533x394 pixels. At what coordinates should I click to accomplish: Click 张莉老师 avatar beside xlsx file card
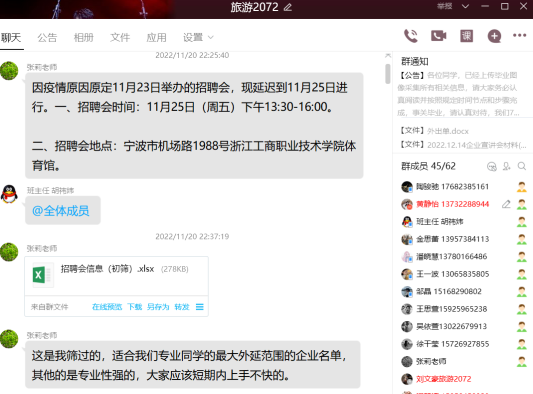(9, 252)
